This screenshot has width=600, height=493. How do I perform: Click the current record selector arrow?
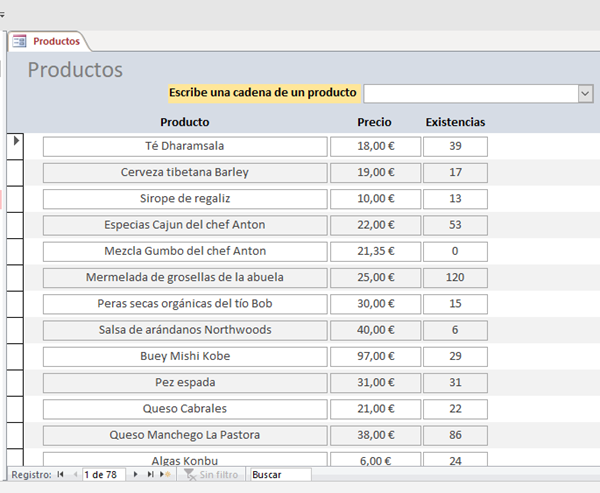(15, 142)
